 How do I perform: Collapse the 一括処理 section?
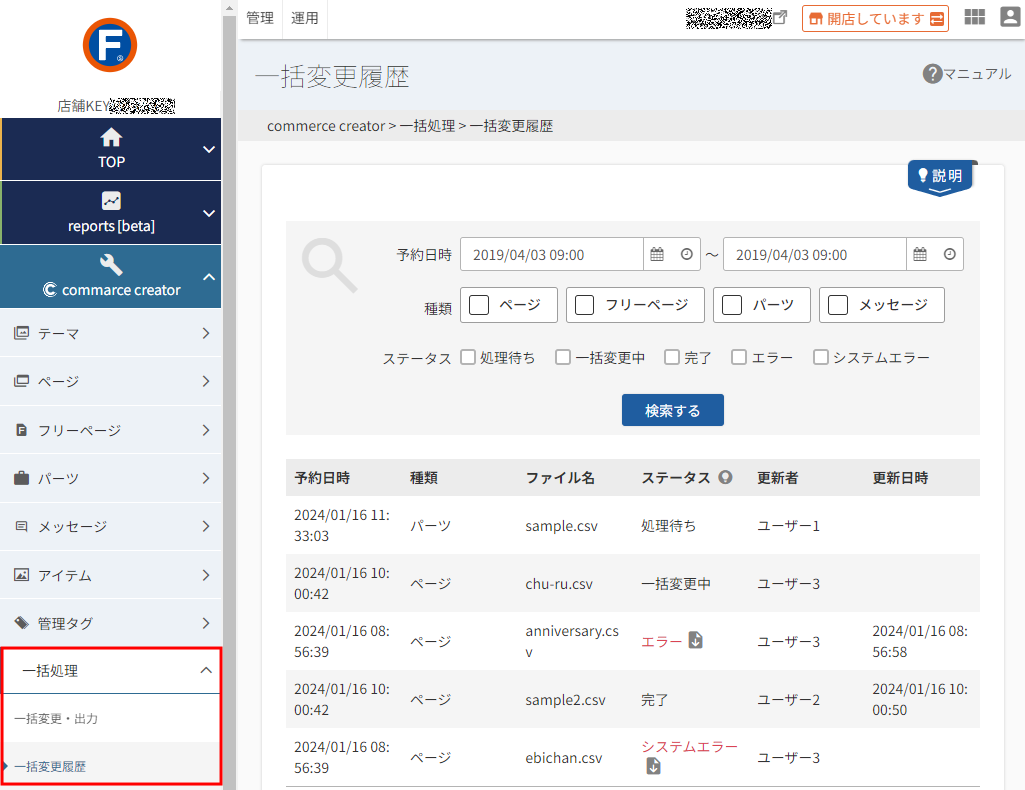click(x=206, y=670)
